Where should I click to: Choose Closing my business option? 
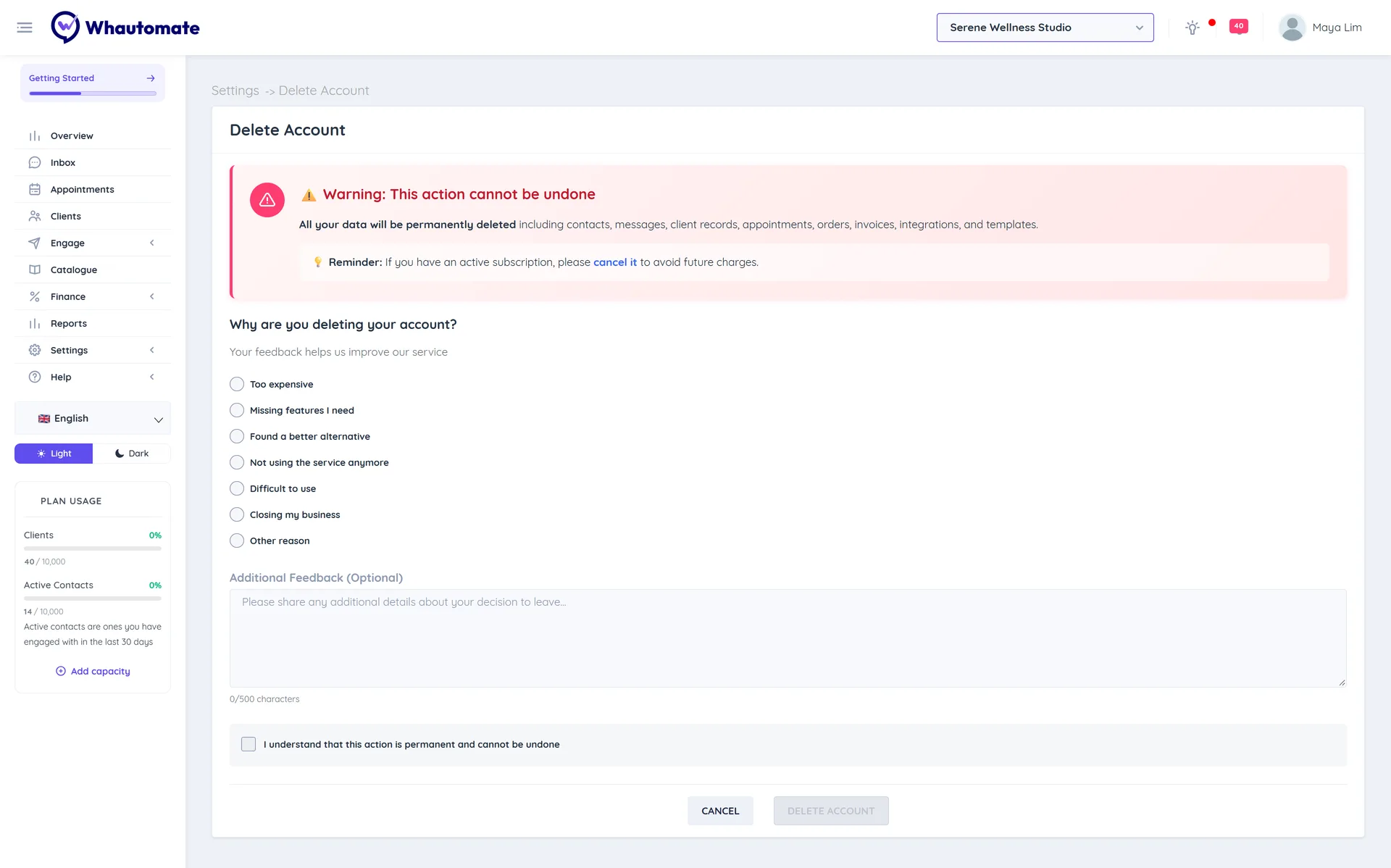[237, 514]
